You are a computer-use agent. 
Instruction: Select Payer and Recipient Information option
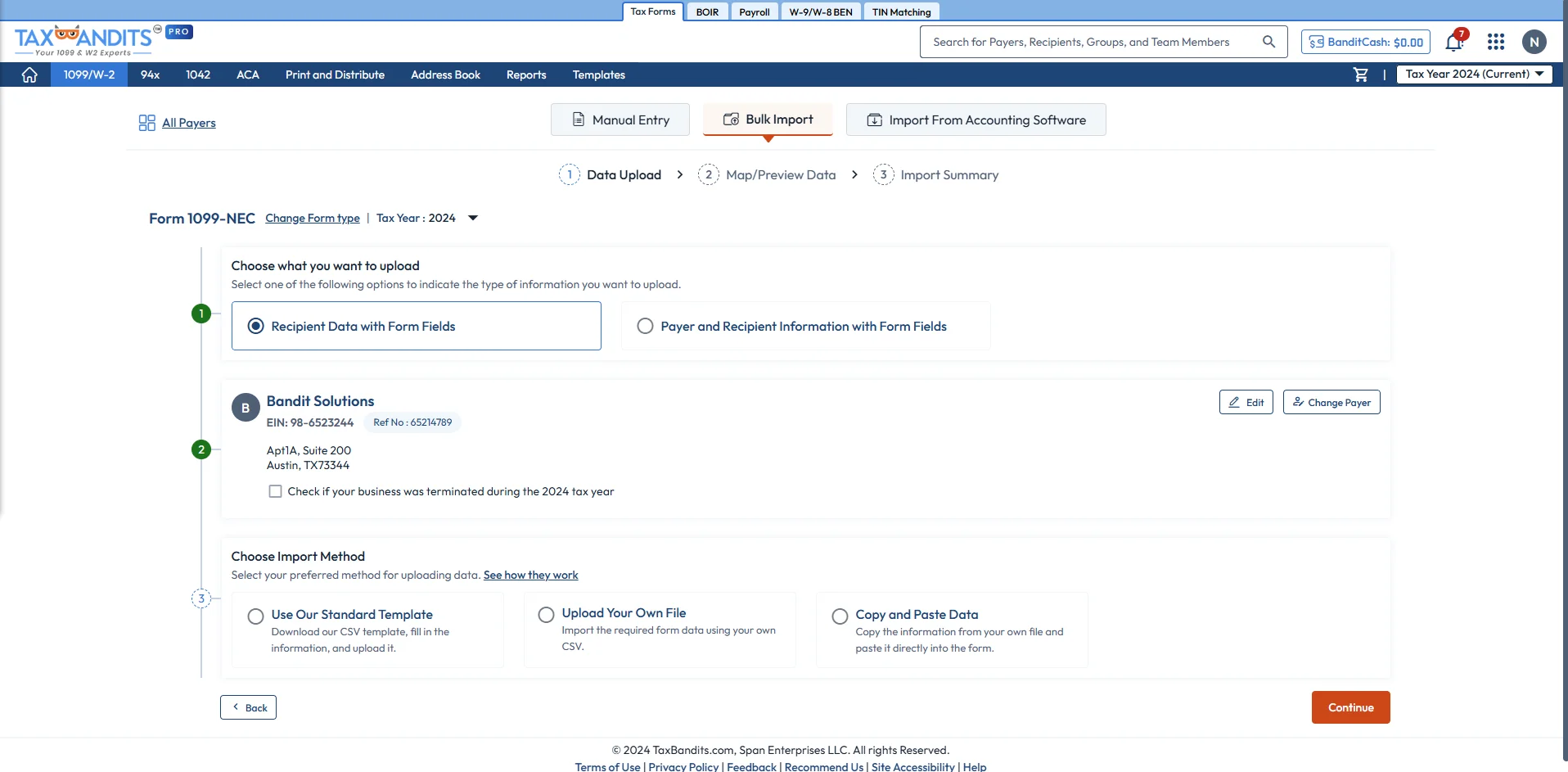click(805, 326)
